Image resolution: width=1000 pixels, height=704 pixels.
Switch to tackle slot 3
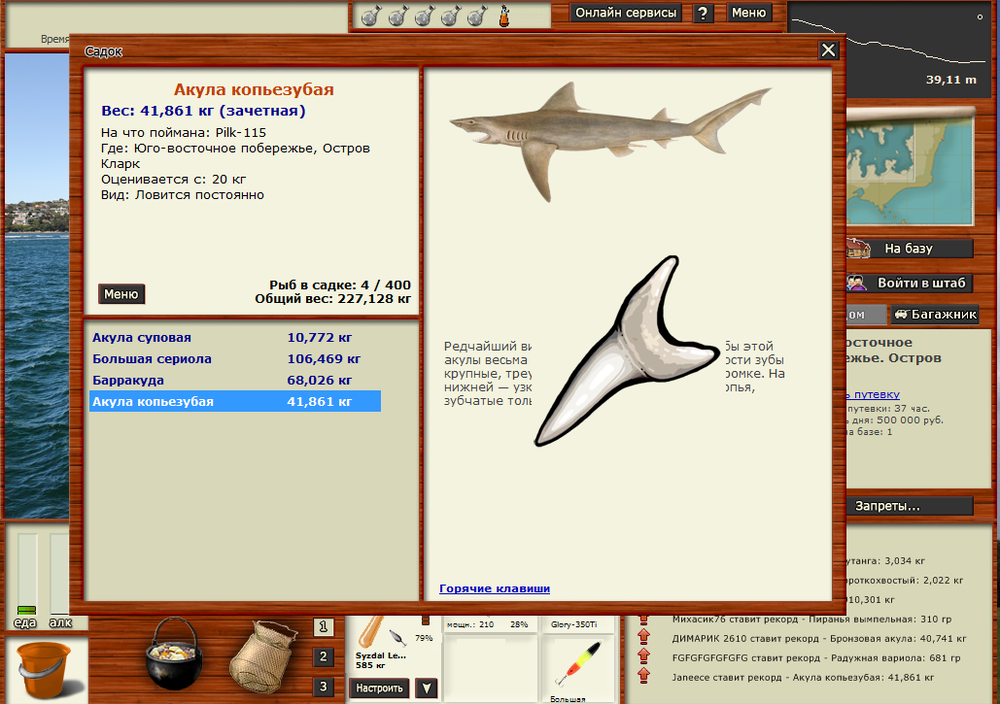click(x=323, y=687)
